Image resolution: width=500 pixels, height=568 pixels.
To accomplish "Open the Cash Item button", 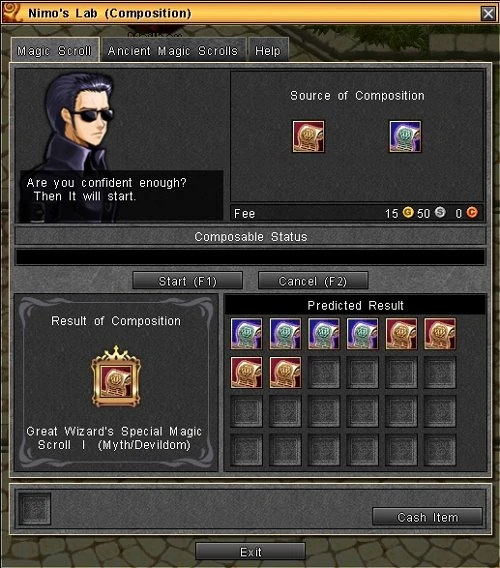I will tap(428, 517).
